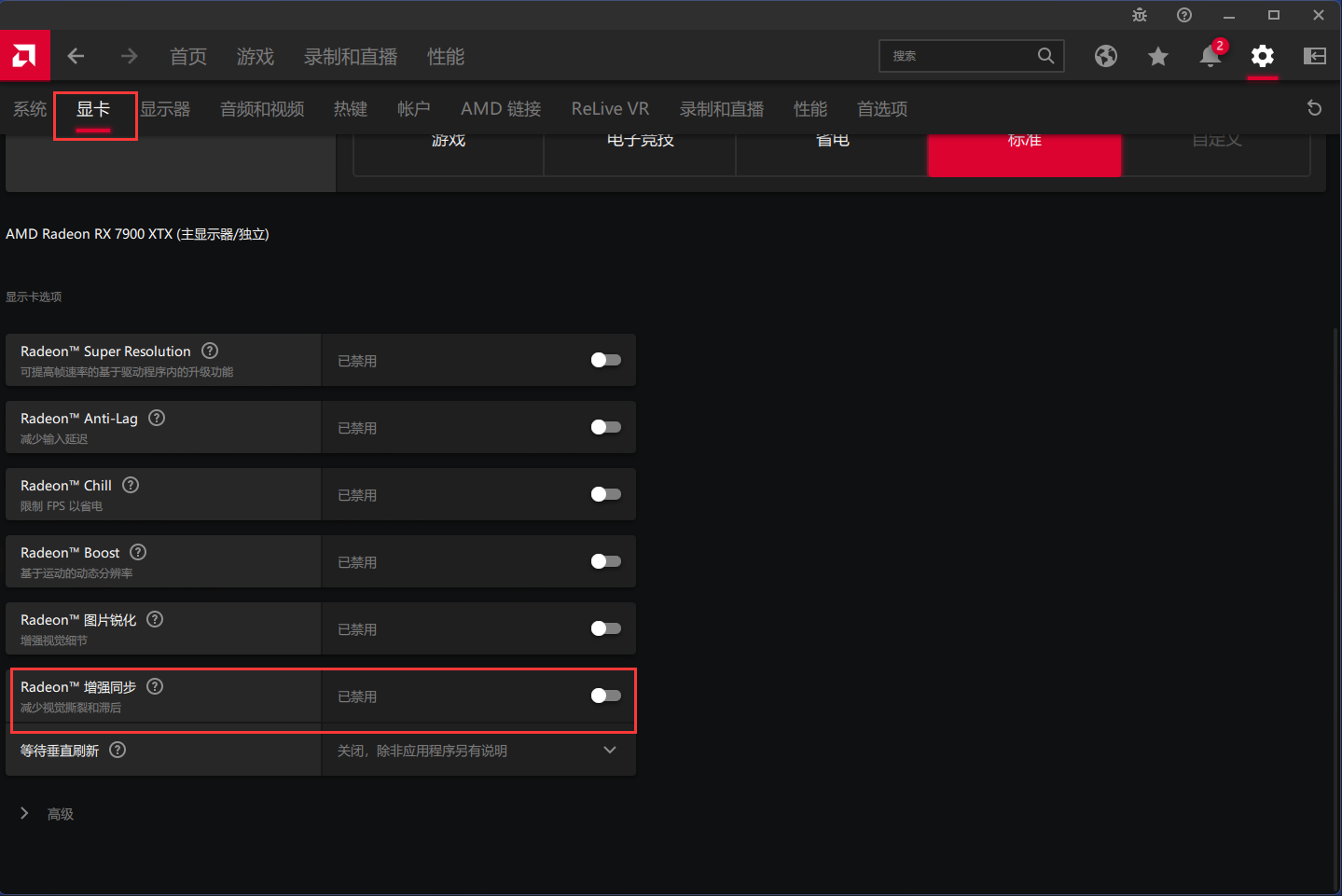
Task: Toggle the side panel icon beside the gear
Action: [1315, 57]
